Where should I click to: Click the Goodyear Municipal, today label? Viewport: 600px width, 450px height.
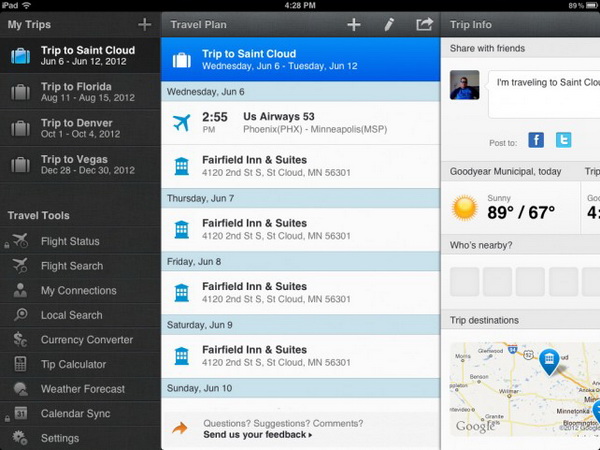[505, 171]
